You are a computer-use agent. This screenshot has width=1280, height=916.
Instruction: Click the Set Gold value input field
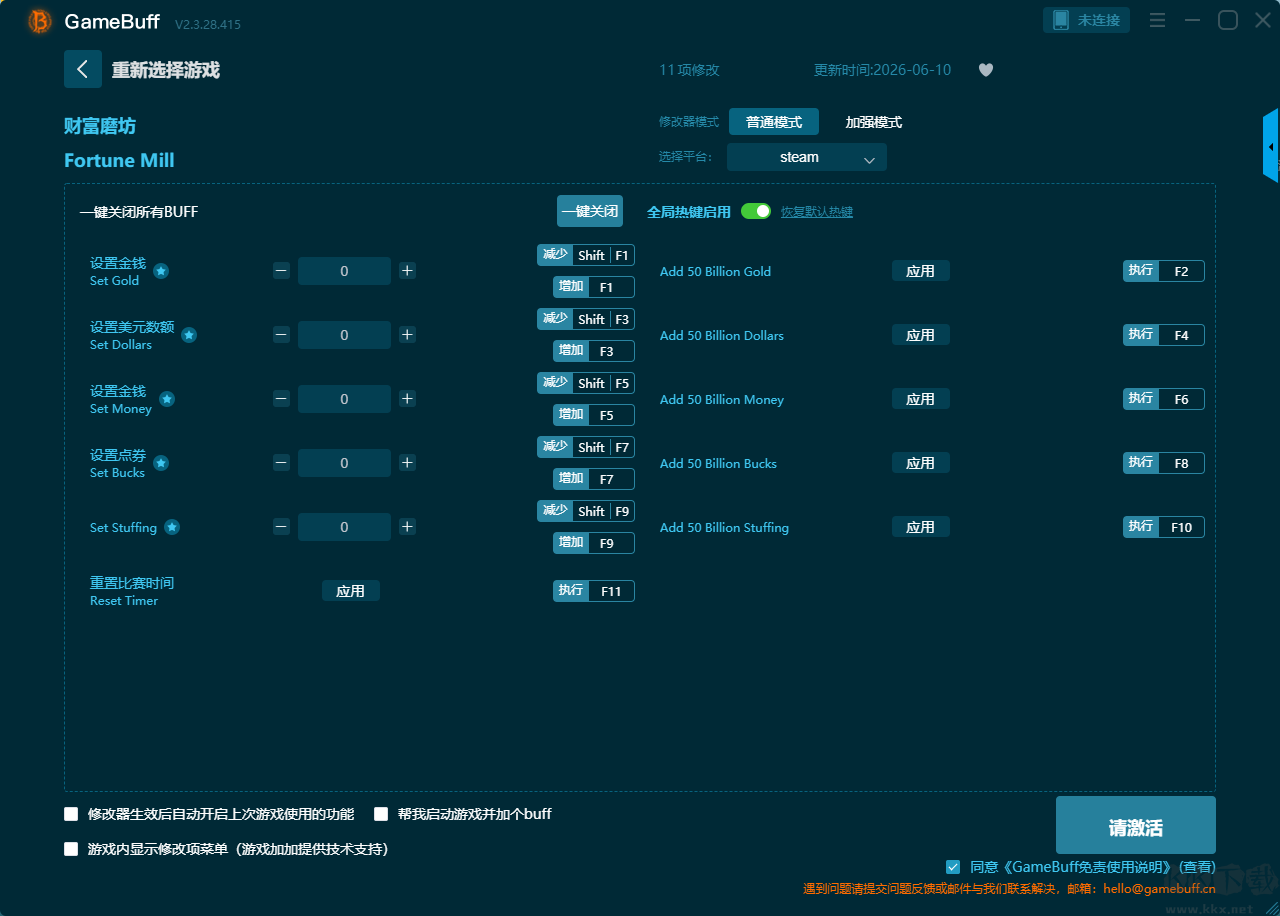pos(344,271)
